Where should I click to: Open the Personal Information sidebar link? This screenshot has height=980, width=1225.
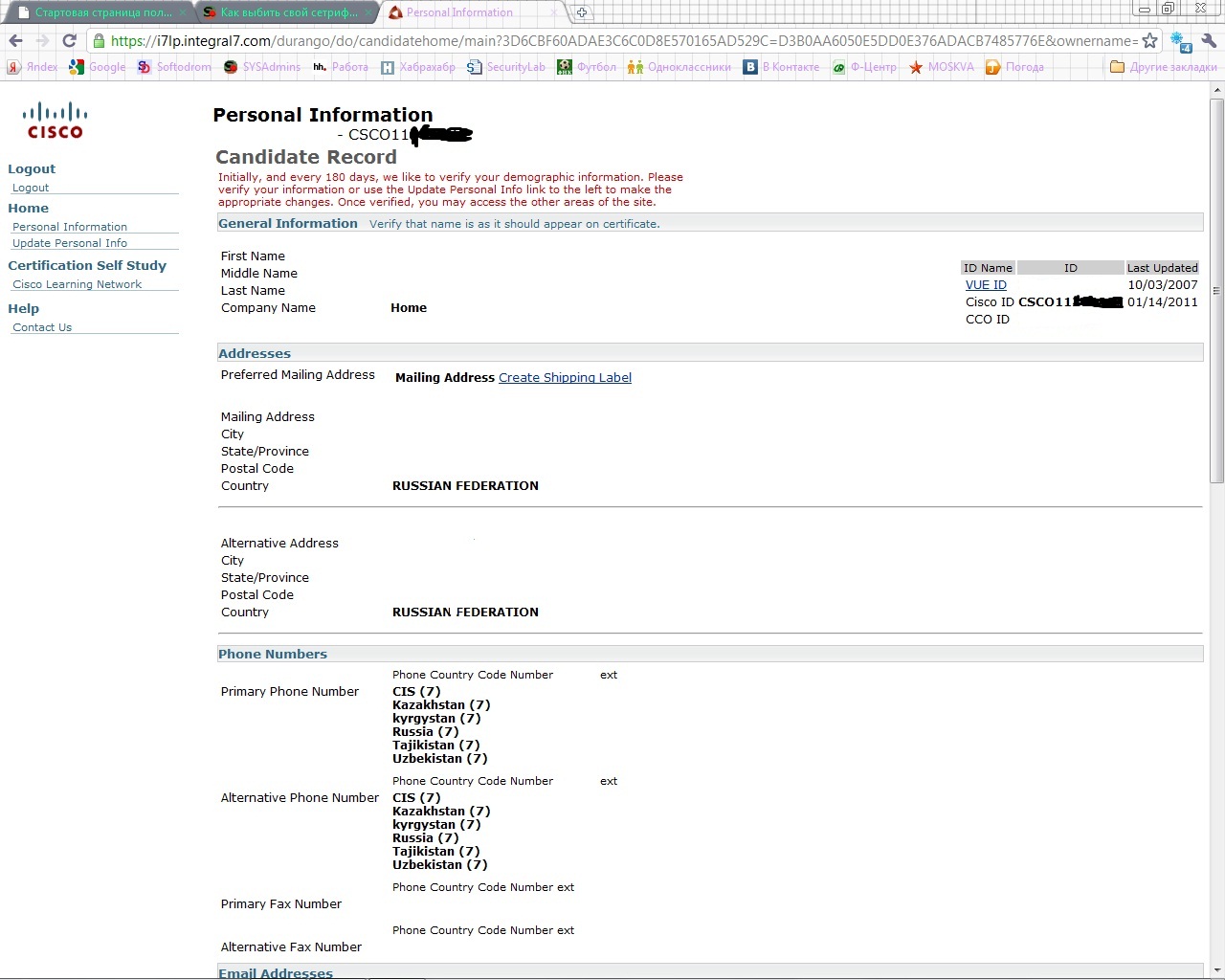(x=70, y=227)
